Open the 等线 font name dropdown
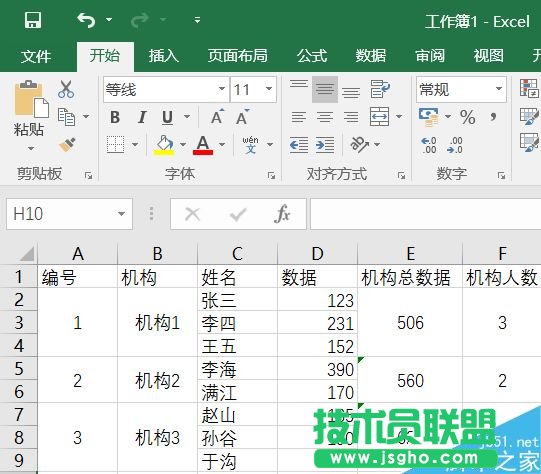The image size is (541, 474). pyautogui.click(x=222, y=89)
